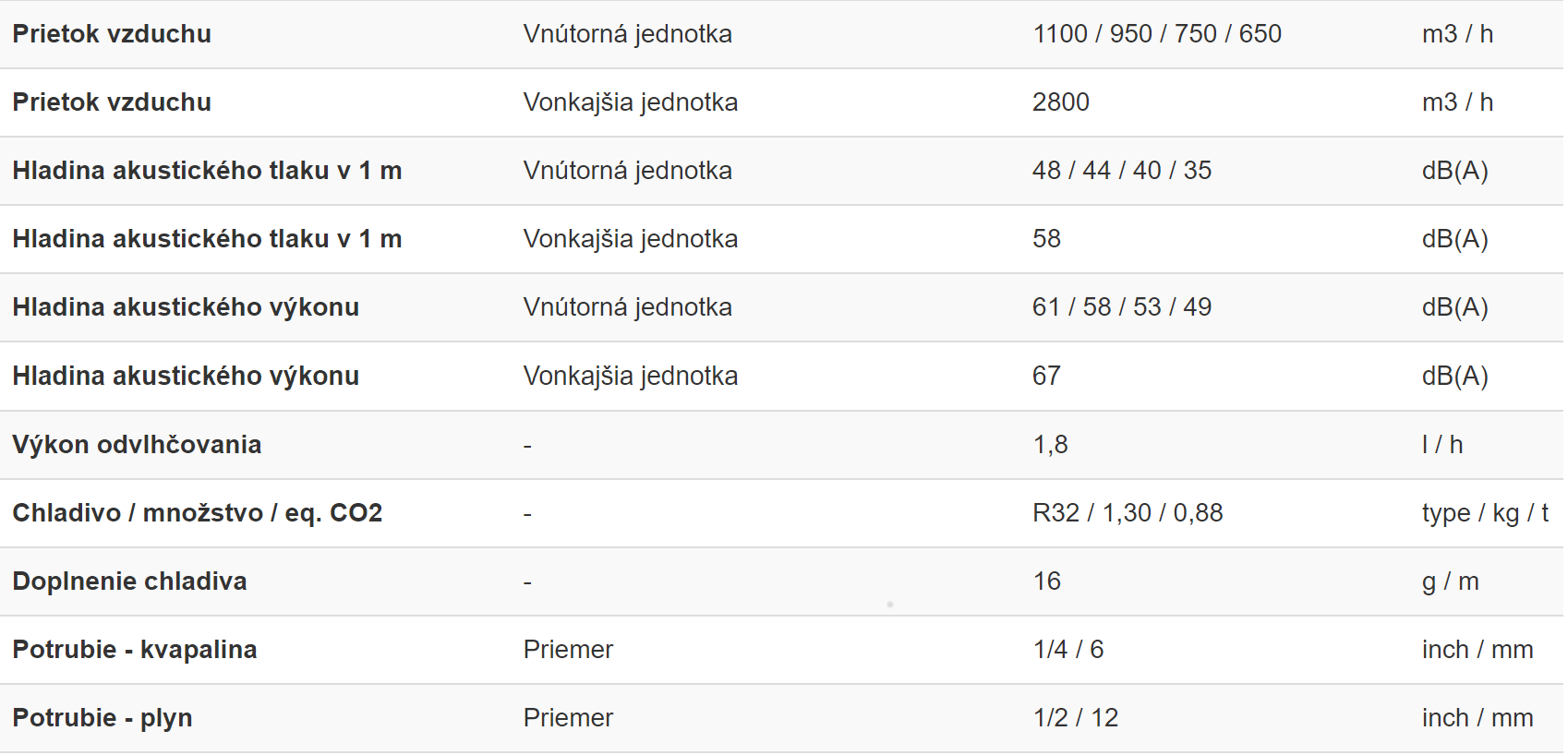The height and width of the screenshot is (755, 1568).
Task: Select the Výkon odvlhčovania row label
Action: click(x=137, y=445)
